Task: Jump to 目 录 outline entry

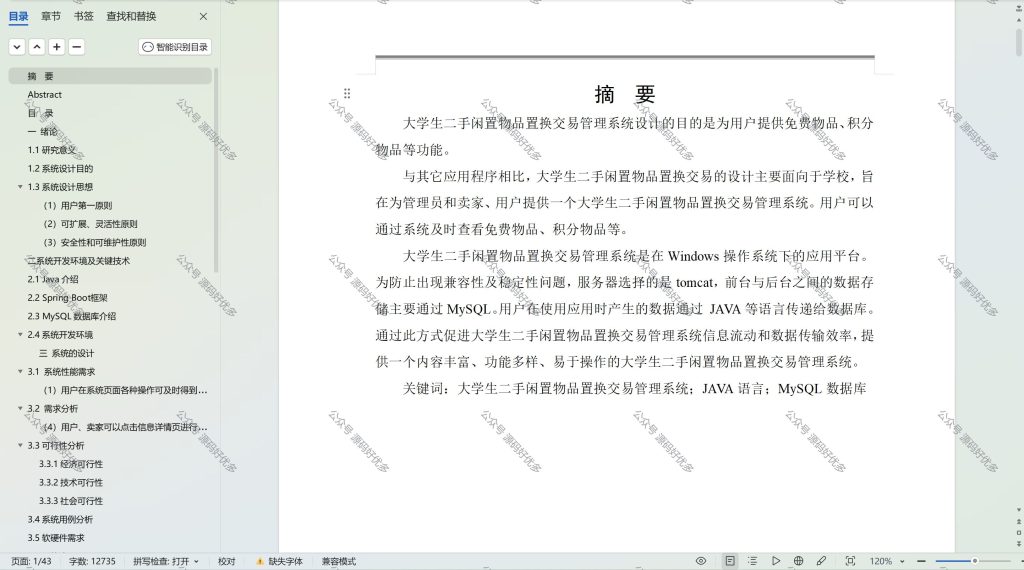Action: (40, 113)
